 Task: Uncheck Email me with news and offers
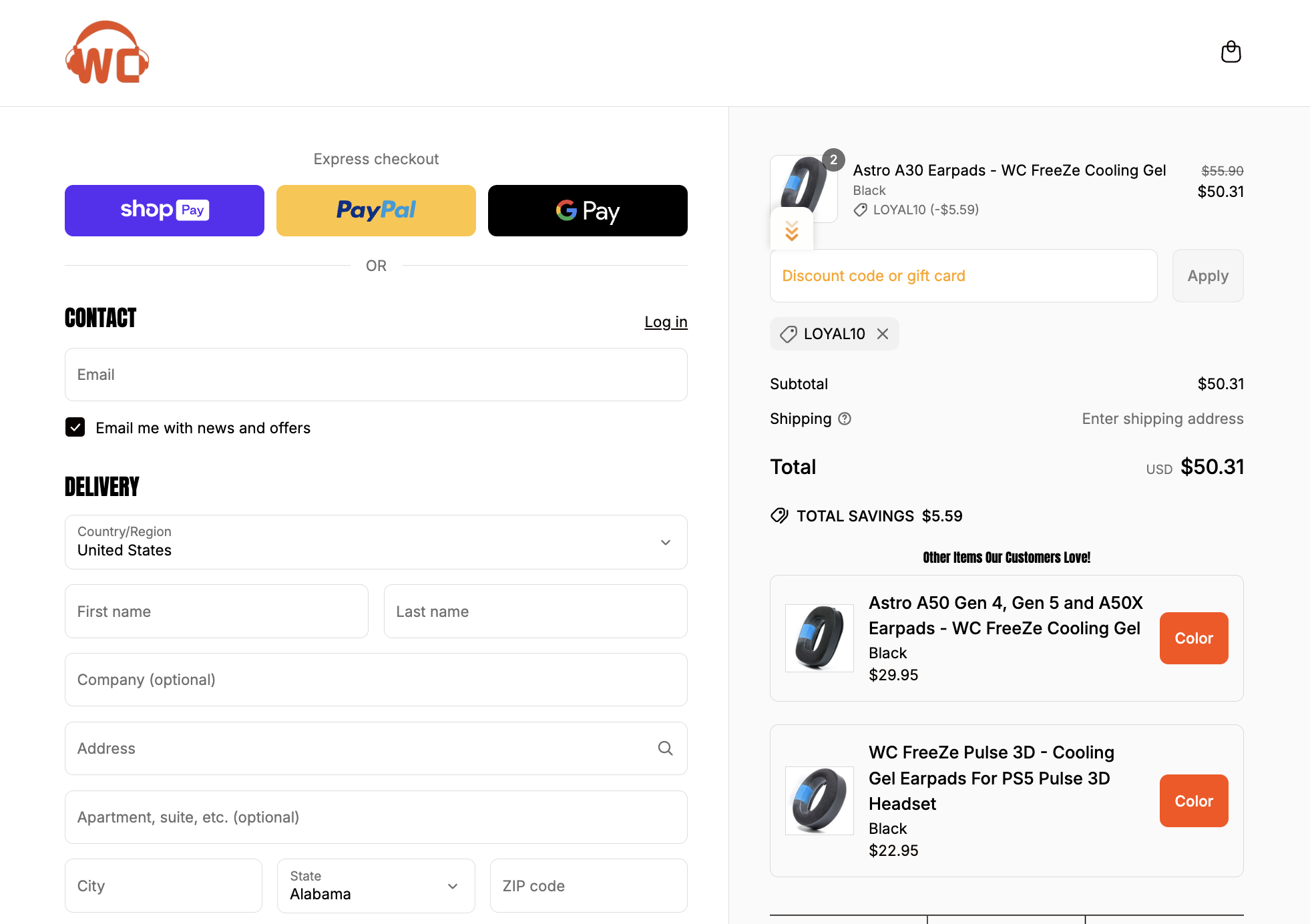click(75, 427)
